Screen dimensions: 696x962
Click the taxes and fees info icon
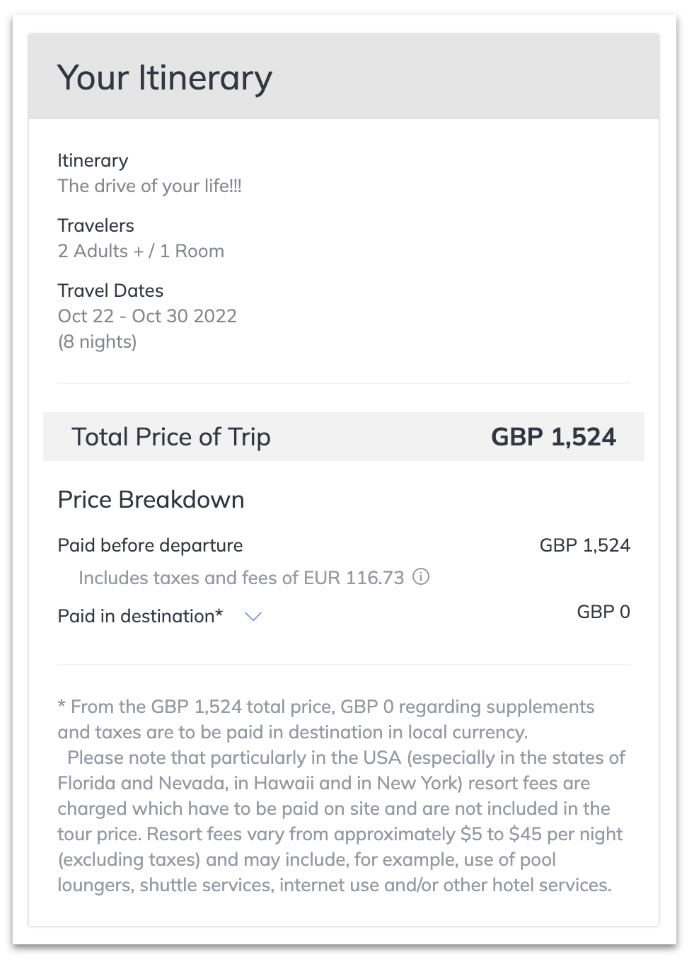pos(420,577)
